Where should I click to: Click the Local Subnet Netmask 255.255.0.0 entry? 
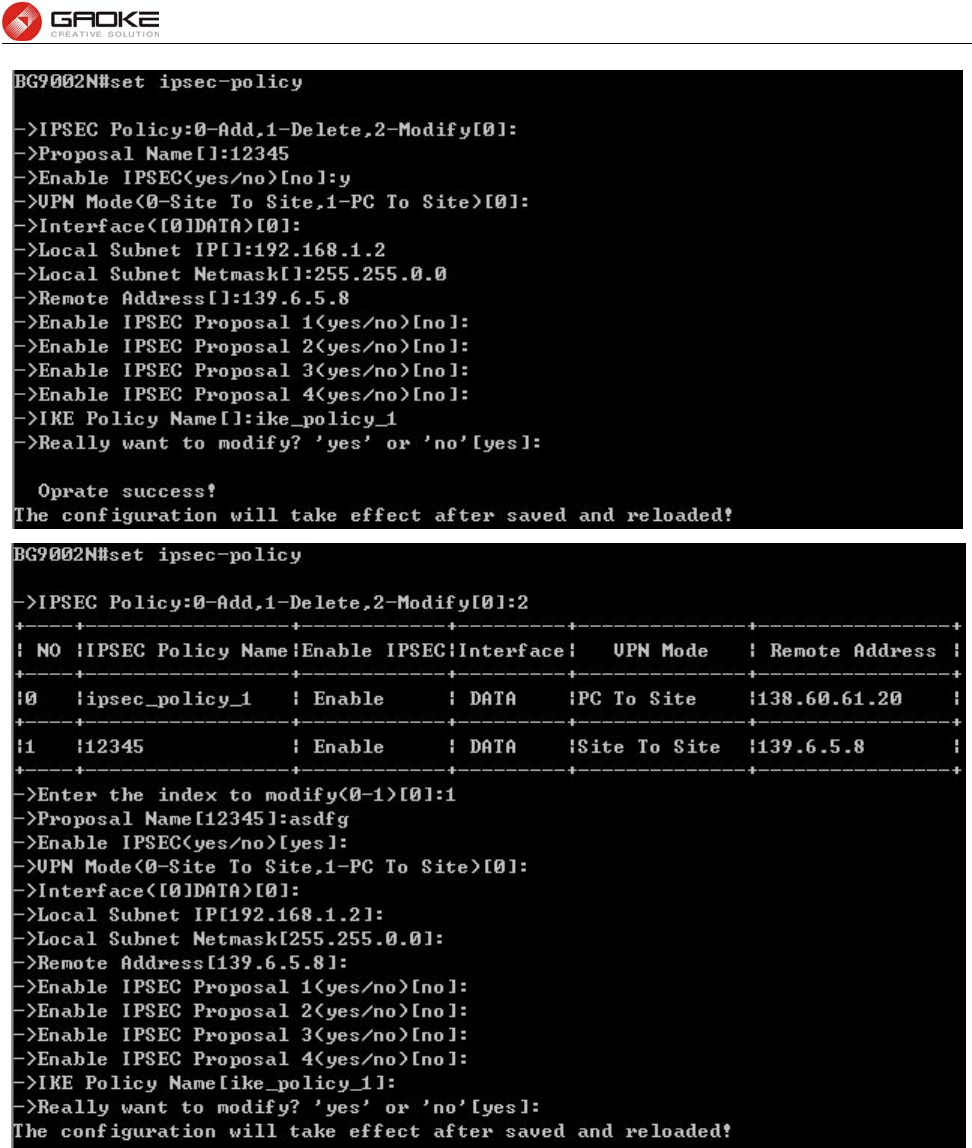click(x=230, y=274)
